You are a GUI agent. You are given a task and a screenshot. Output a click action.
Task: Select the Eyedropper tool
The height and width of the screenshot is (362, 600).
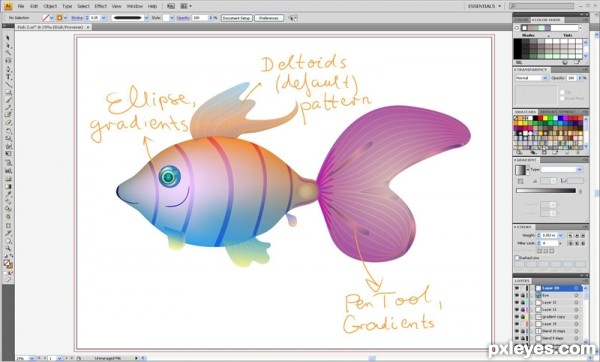pos(8,194)
